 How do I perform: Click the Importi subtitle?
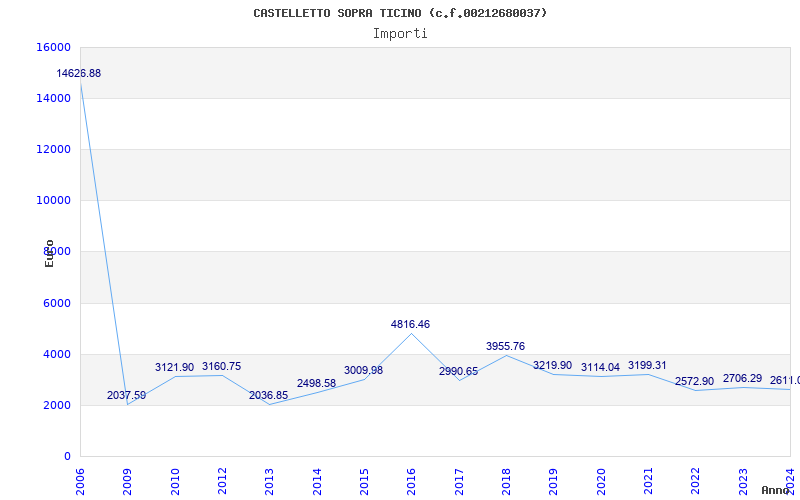click(x=400, y=34)
